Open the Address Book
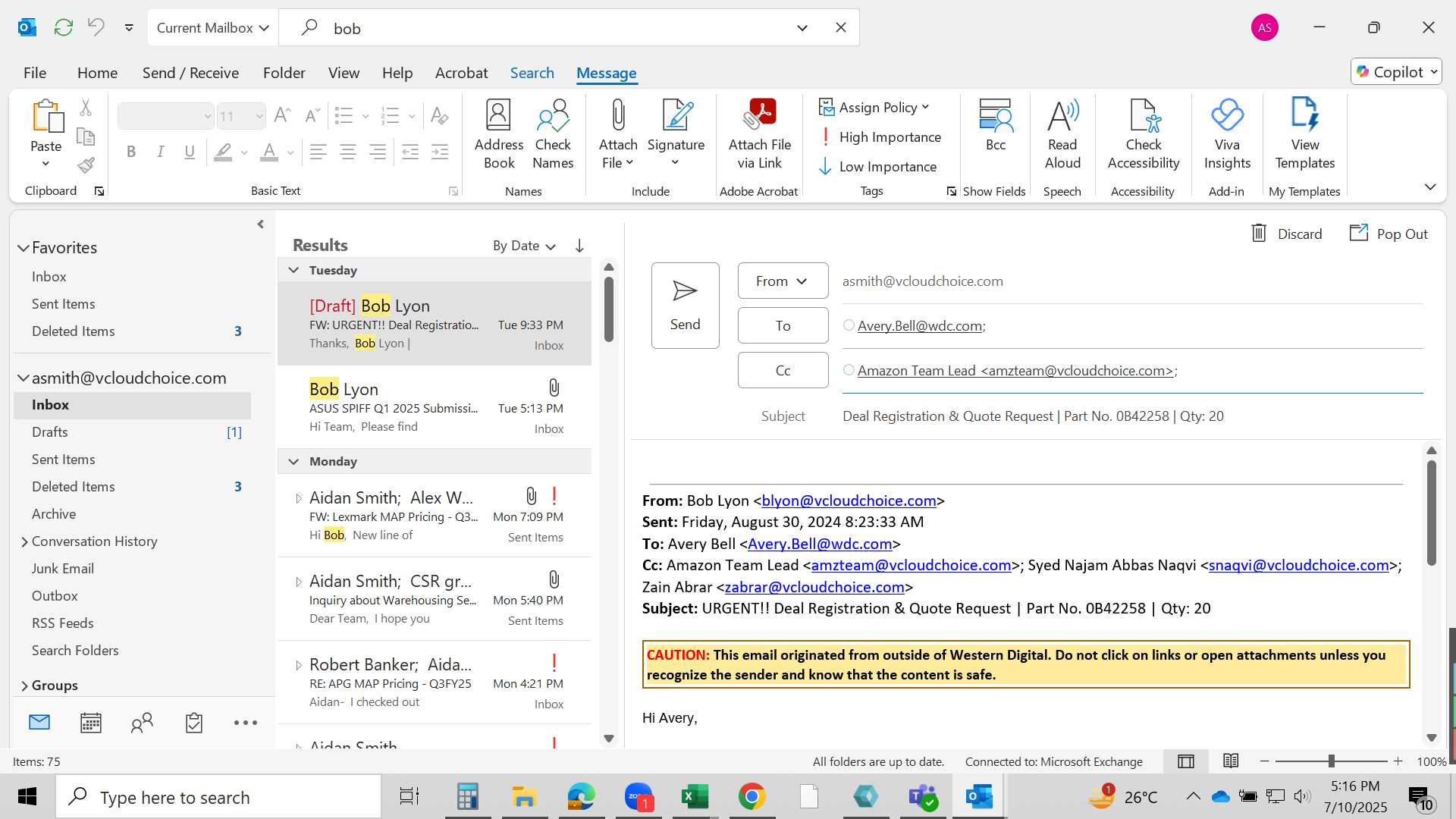The image size is (1456, 819). pos(499,135)
